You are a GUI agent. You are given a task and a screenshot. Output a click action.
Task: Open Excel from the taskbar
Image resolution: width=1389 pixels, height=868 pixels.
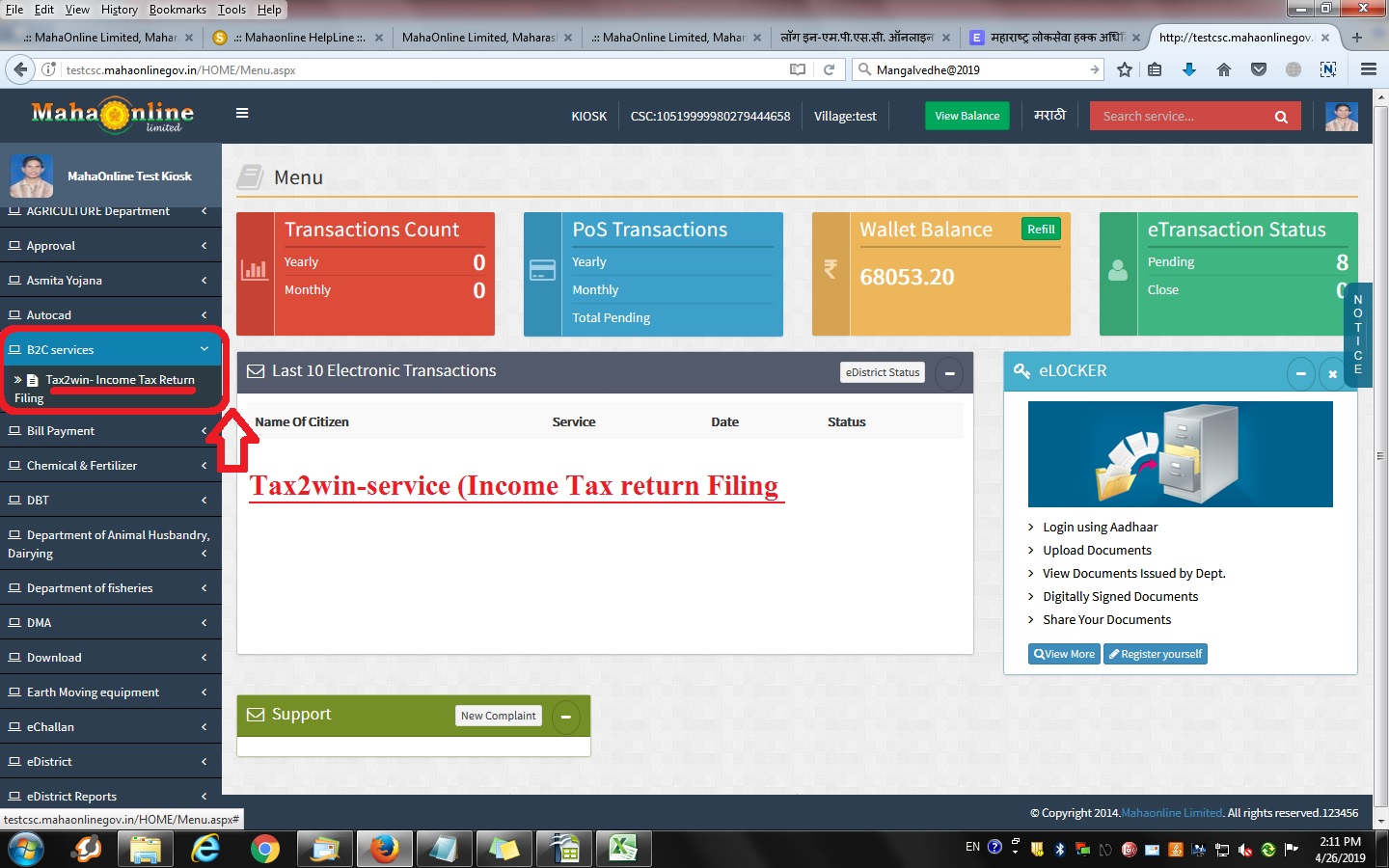623,849
